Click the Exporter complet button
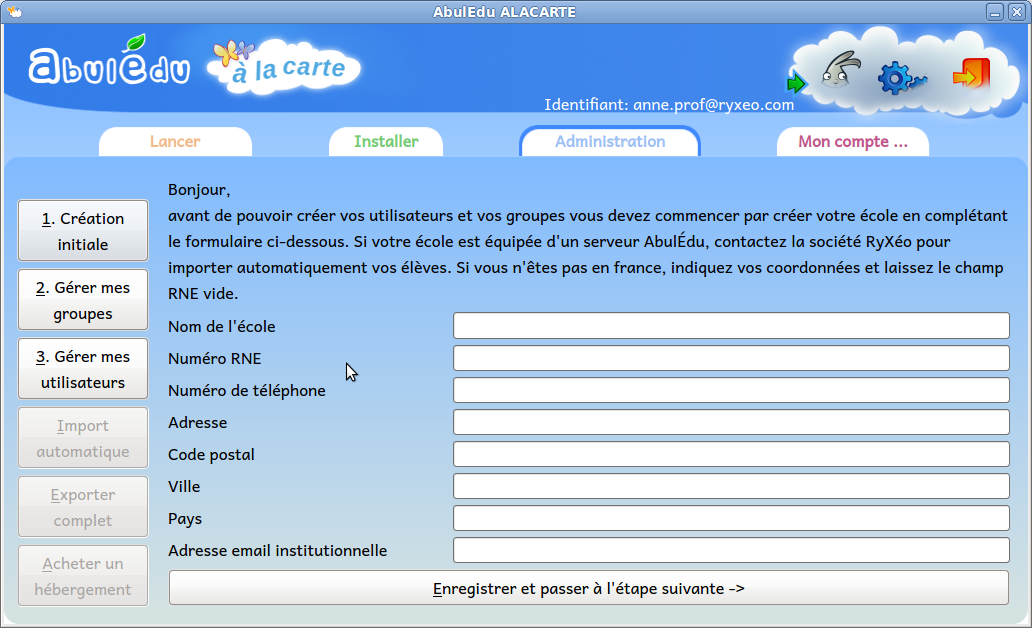 coord(83,507)
